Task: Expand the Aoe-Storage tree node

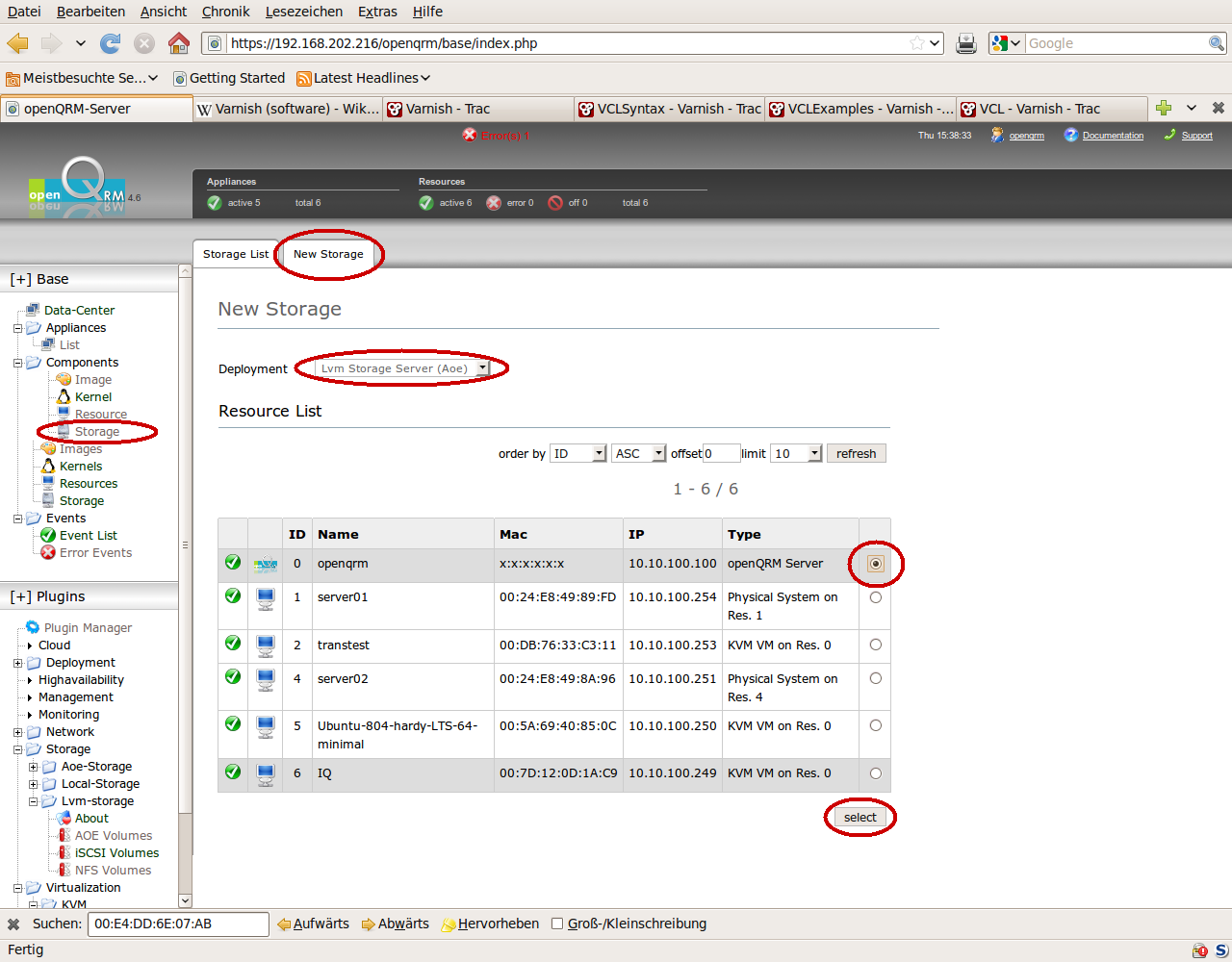Action: [33, 767]
